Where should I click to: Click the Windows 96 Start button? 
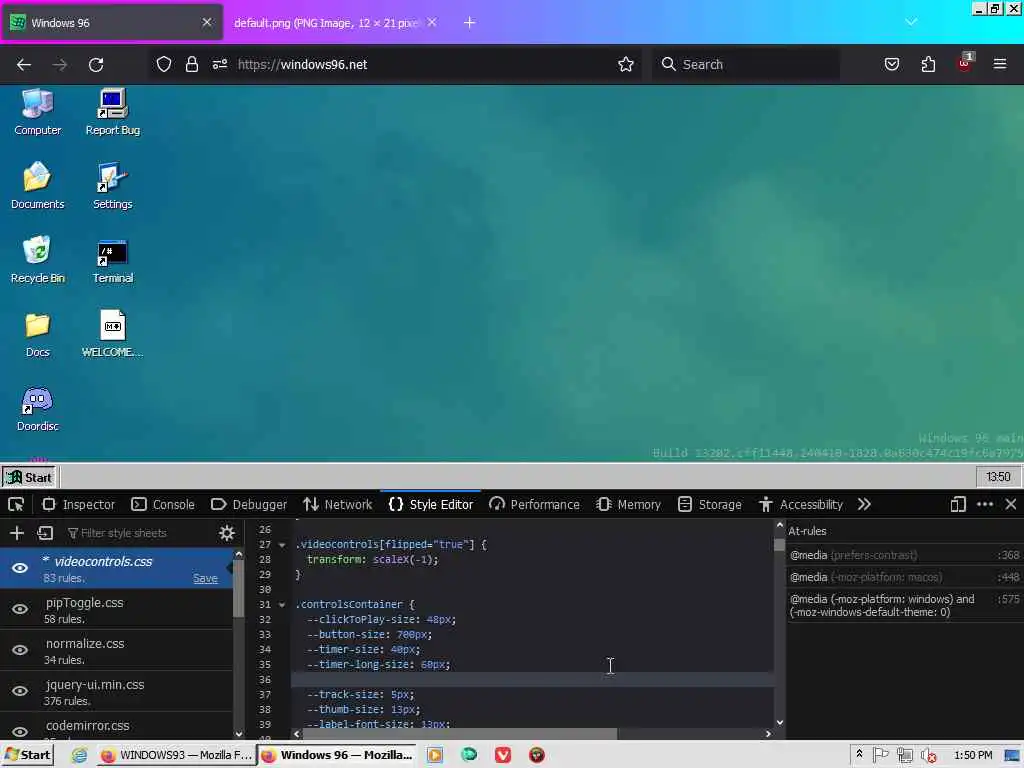pyautogui.click(x=29, y=477)
